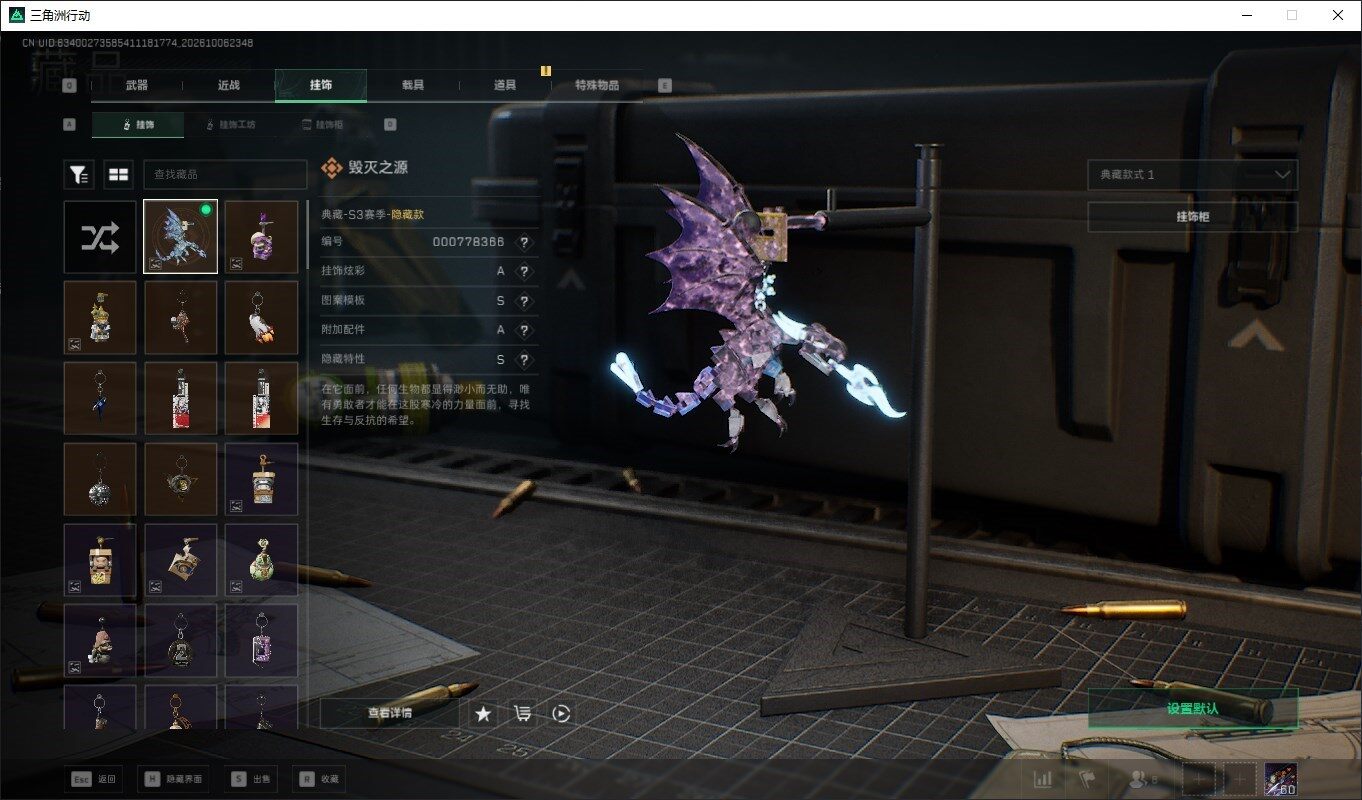Viewport: 1362px width, 800px height.
Task: Click the 返回 back button
Action: tap(96, 779)
